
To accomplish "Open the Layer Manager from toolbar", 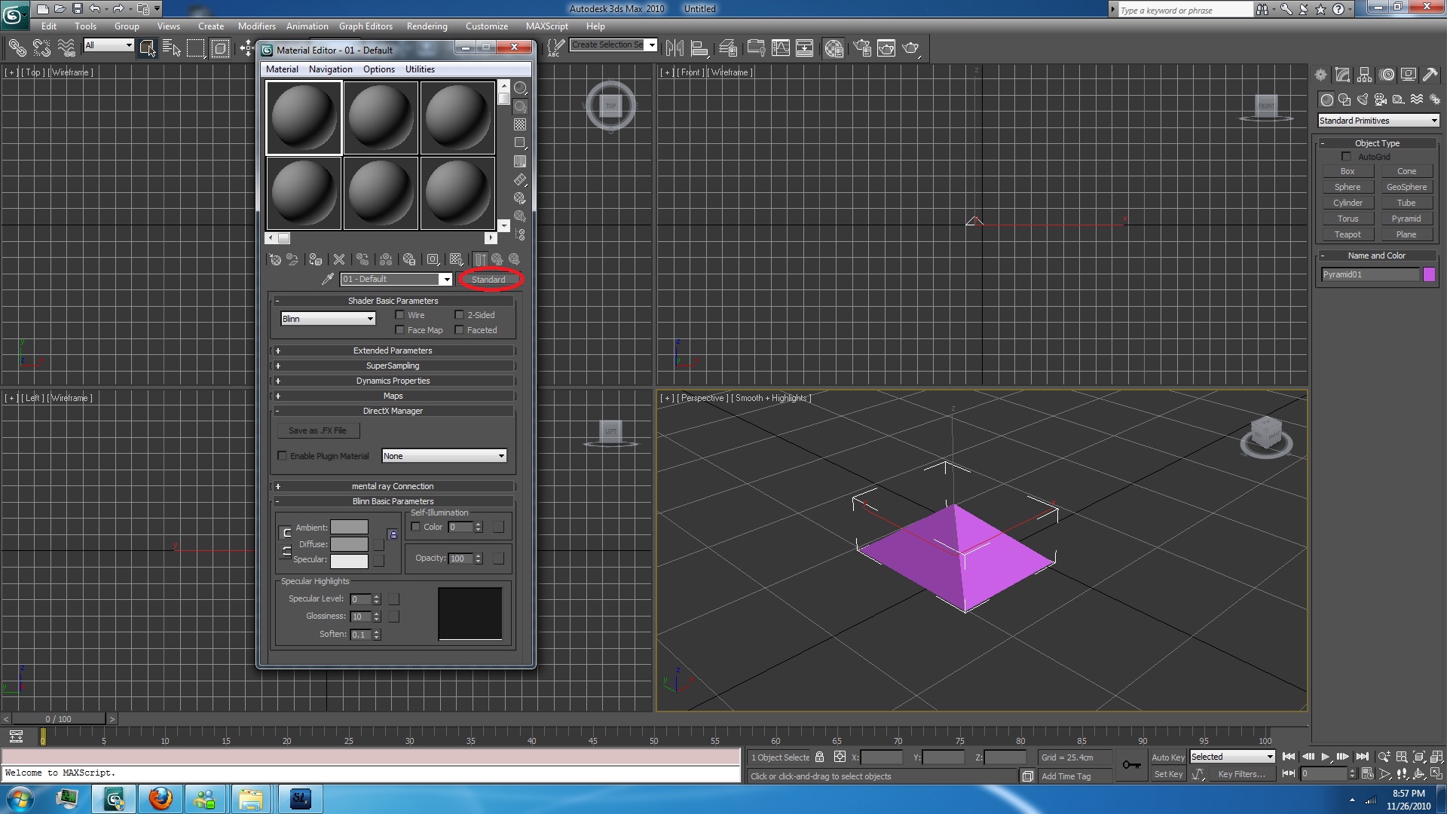I will pyautogui.click(x=728, y=48).
